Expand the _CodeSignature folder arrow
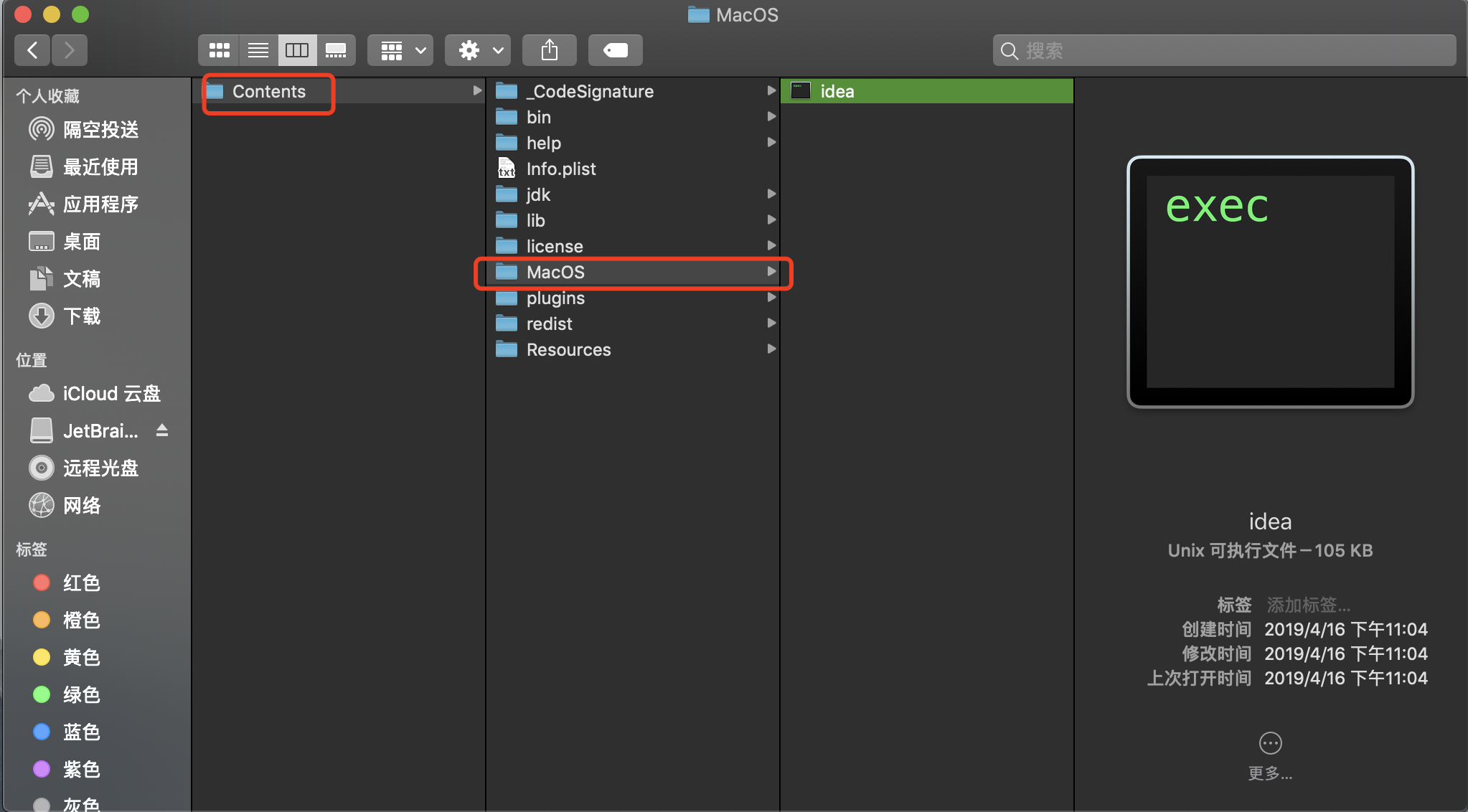This screenshot has width=1468, height=812. [x=771, y=91]
